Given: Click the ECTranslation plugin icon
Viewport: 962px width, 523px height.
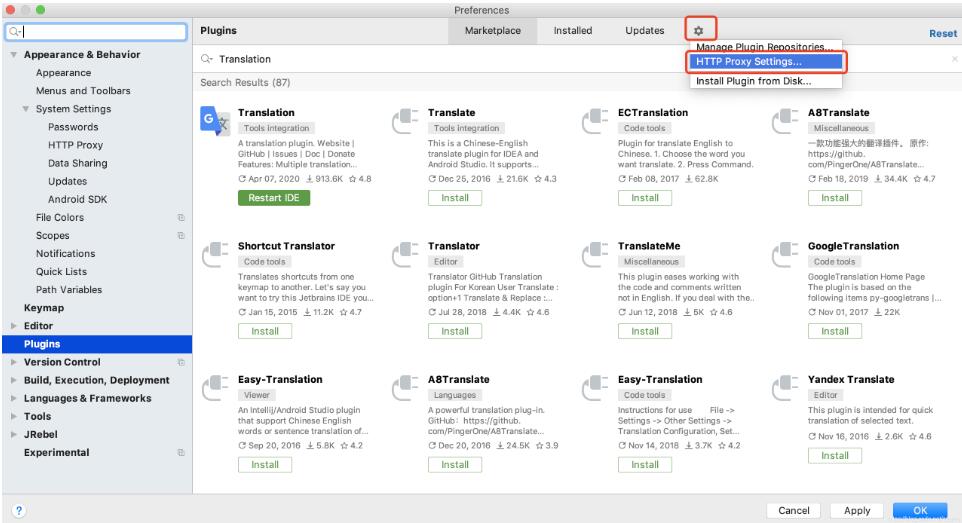Looking at the screenshot, I should [x=594, y=121].
